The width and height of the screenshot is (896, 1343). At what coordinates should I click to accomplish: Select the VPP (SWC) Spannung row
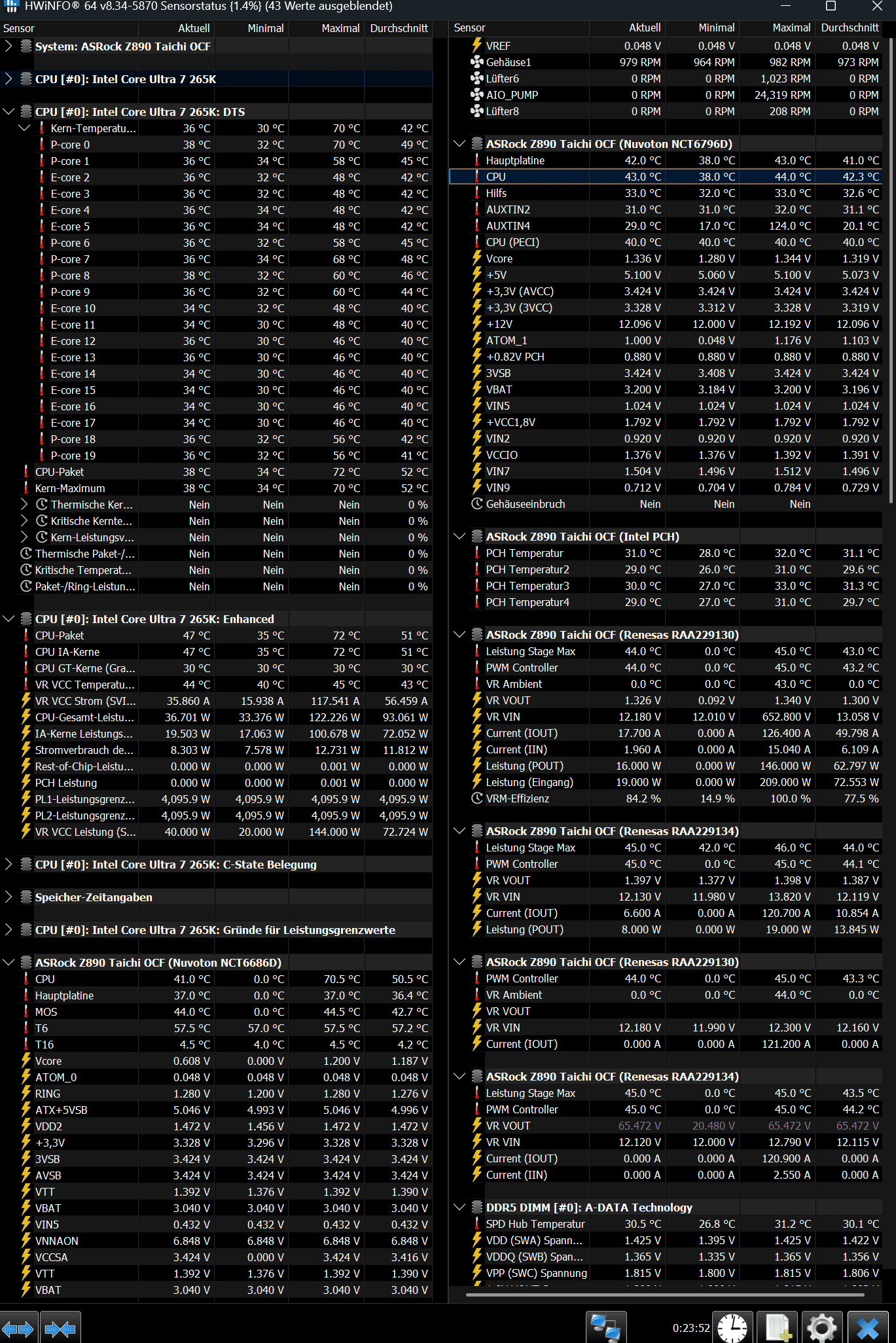666,1273
